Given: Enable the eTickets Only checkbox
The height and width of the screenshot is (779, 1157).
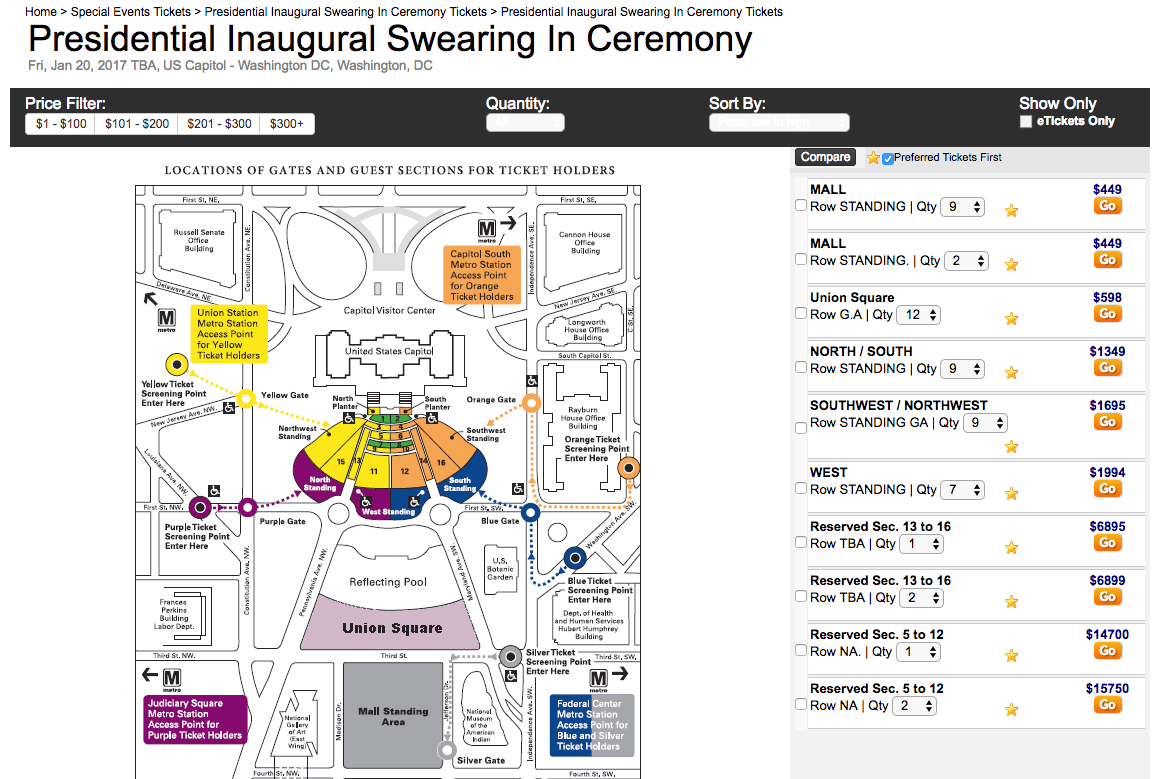Looking at the screenshot, I should click(1025, 122).
